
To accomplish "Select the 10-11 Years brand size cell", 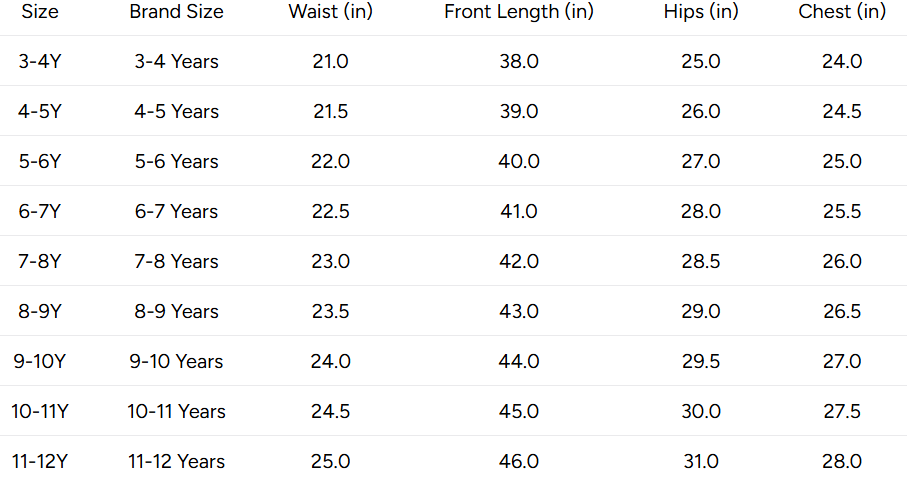I will [176, 411].
